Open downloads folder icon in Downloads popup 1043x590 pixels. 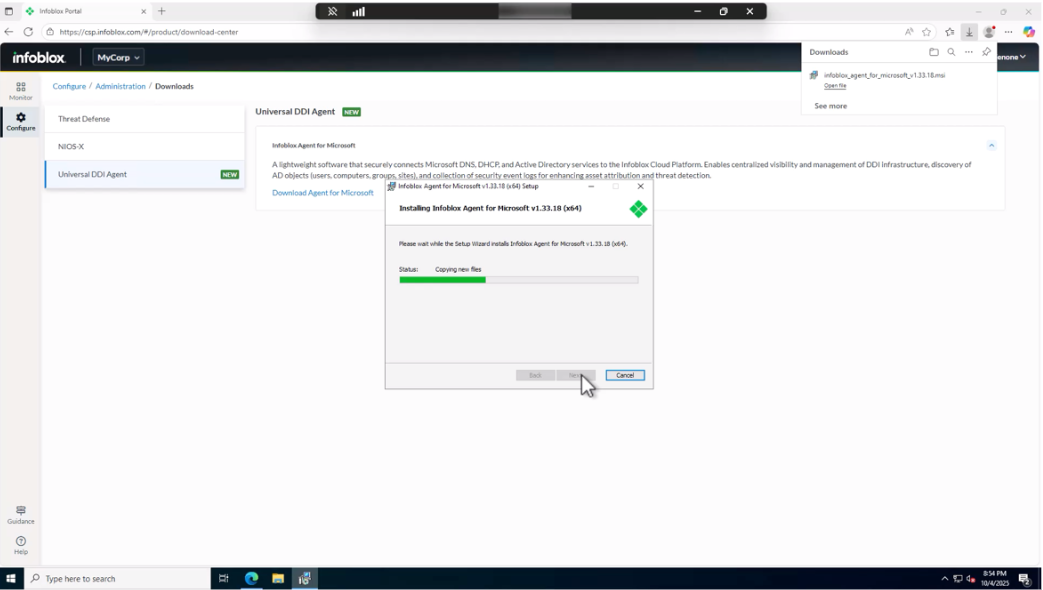[x=933, y=51]
